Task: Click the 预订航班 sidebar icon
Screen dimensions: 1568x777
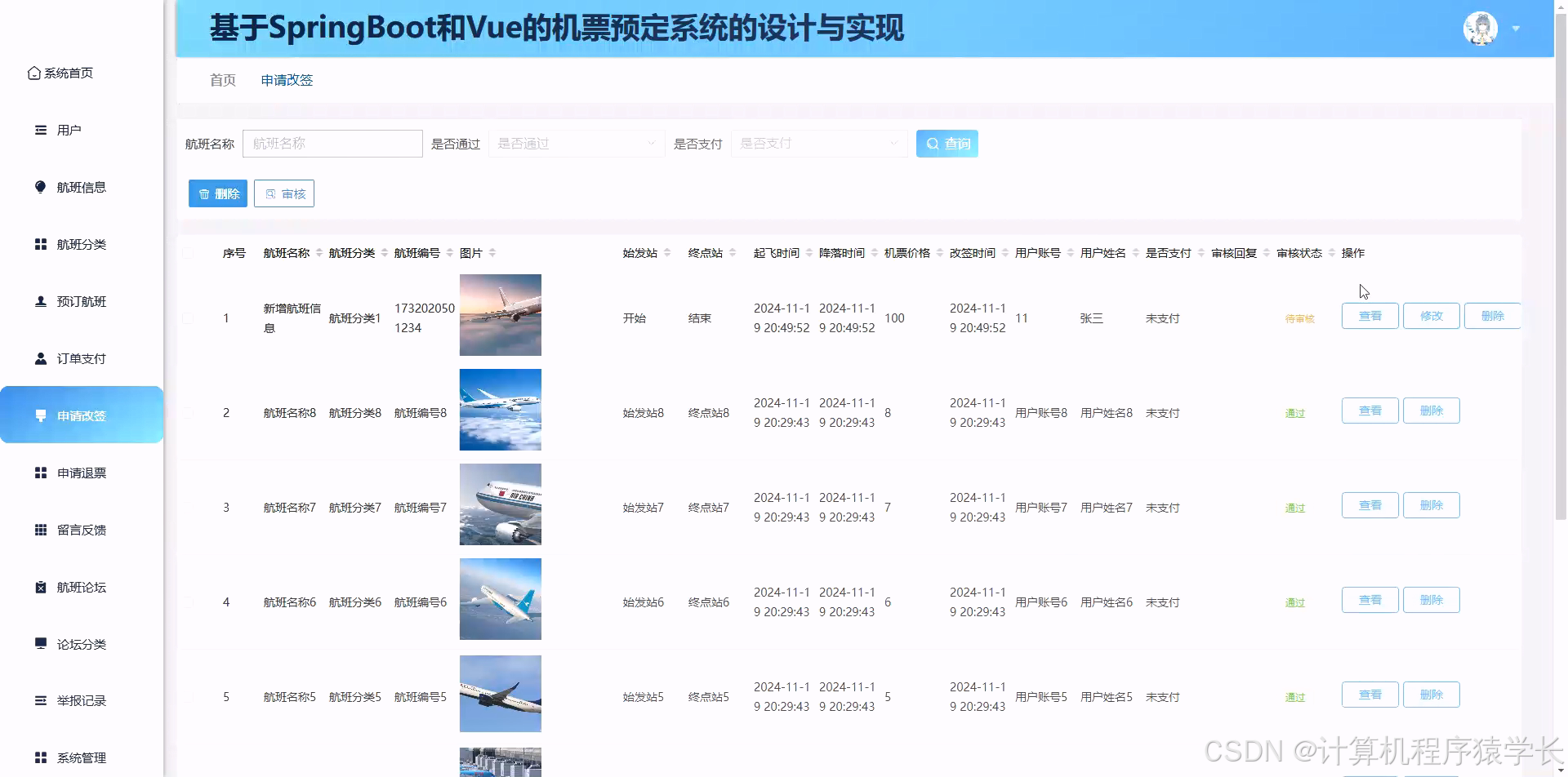Action: click(x=39, y=301)
